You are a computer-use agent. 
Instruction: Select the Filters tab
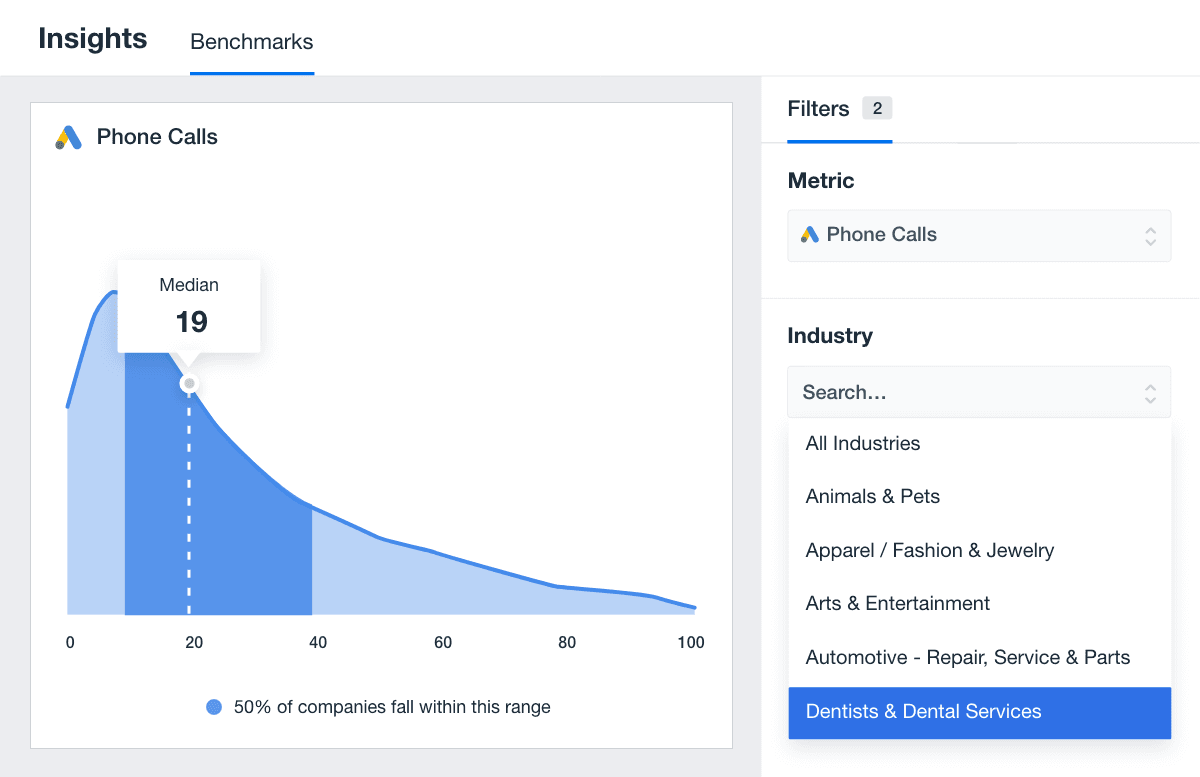[x=818, y=108]
